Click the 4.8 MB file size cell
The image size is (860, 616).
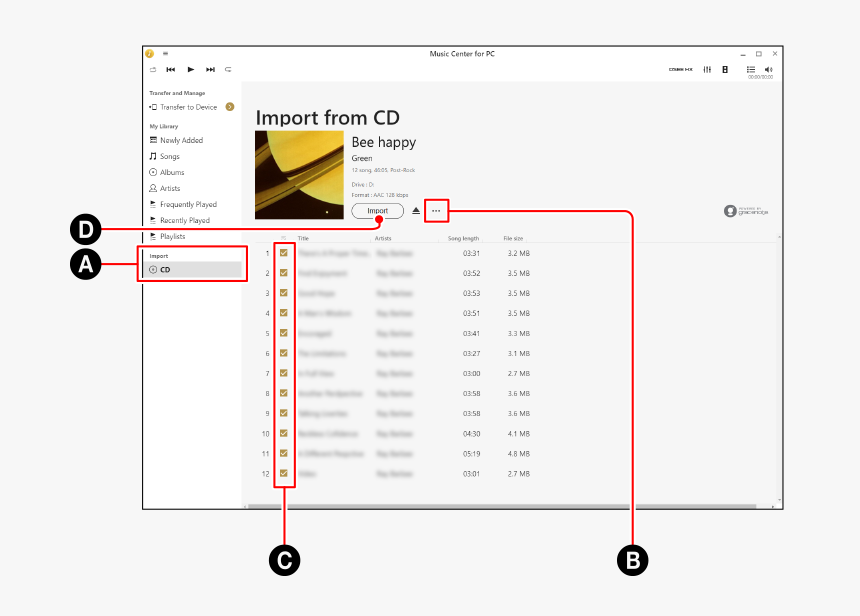pyautogui.click(x=518, y=454)
